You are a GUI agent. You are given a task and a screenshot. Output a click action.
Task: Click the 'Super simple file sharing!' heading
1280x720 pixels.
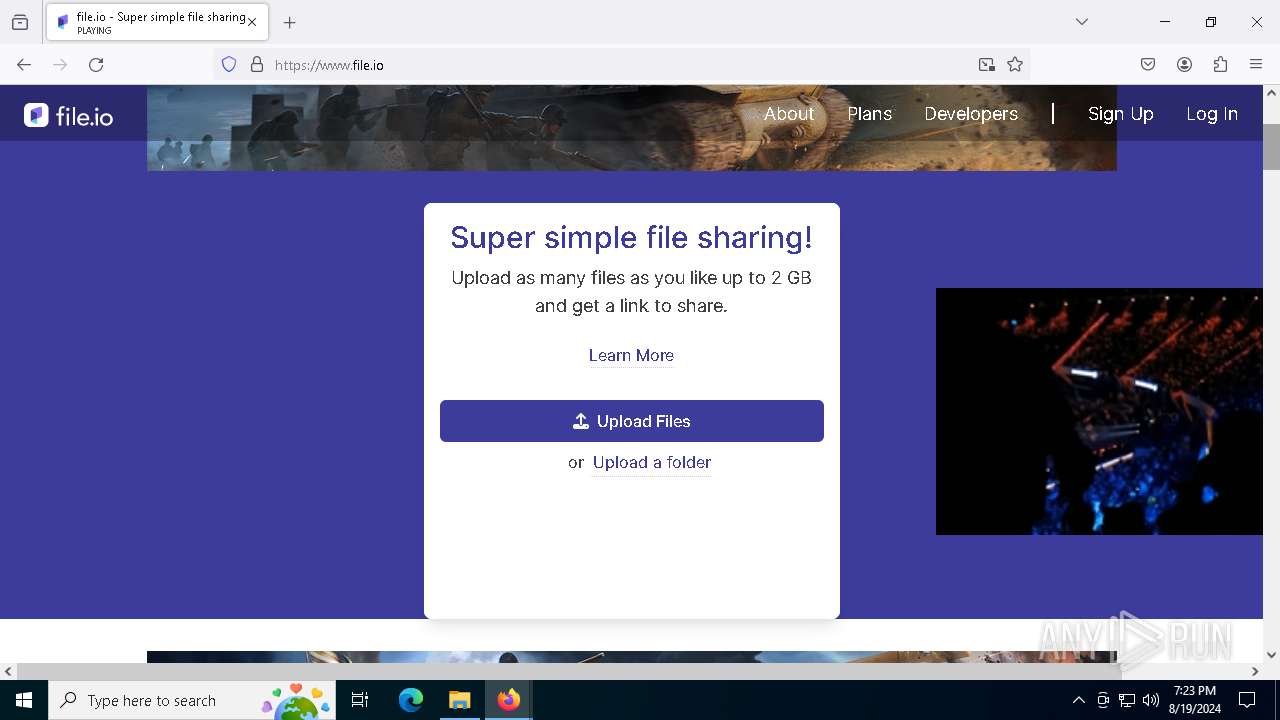[x=632, y=237]
